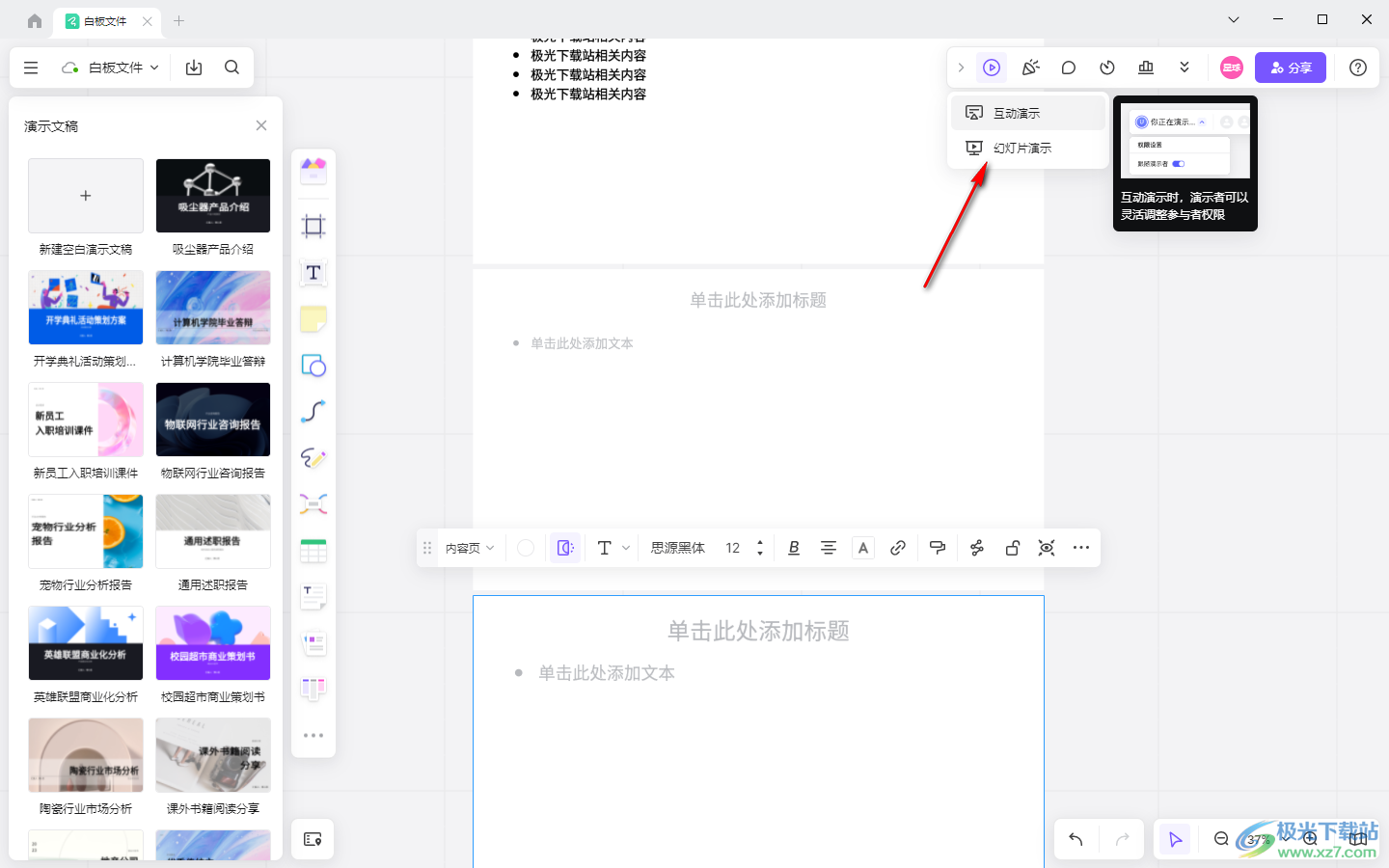Choose the 计算机学院毕业答辩 template
Image resolution: width=1389 pixels, height=868 pixels.
[x=213, y=308]
